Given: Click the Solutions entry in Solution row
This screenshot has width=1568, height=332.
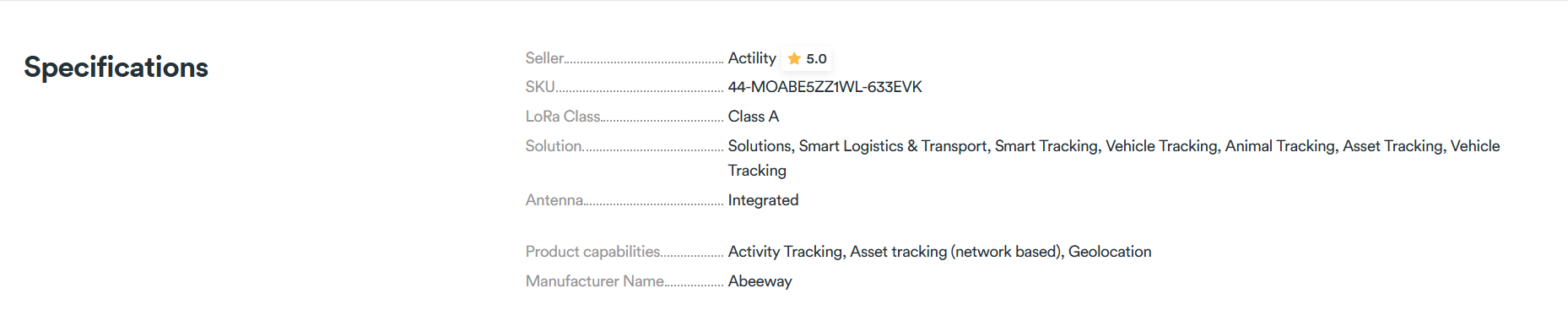Looking at the screenshot, I should 760,146.
